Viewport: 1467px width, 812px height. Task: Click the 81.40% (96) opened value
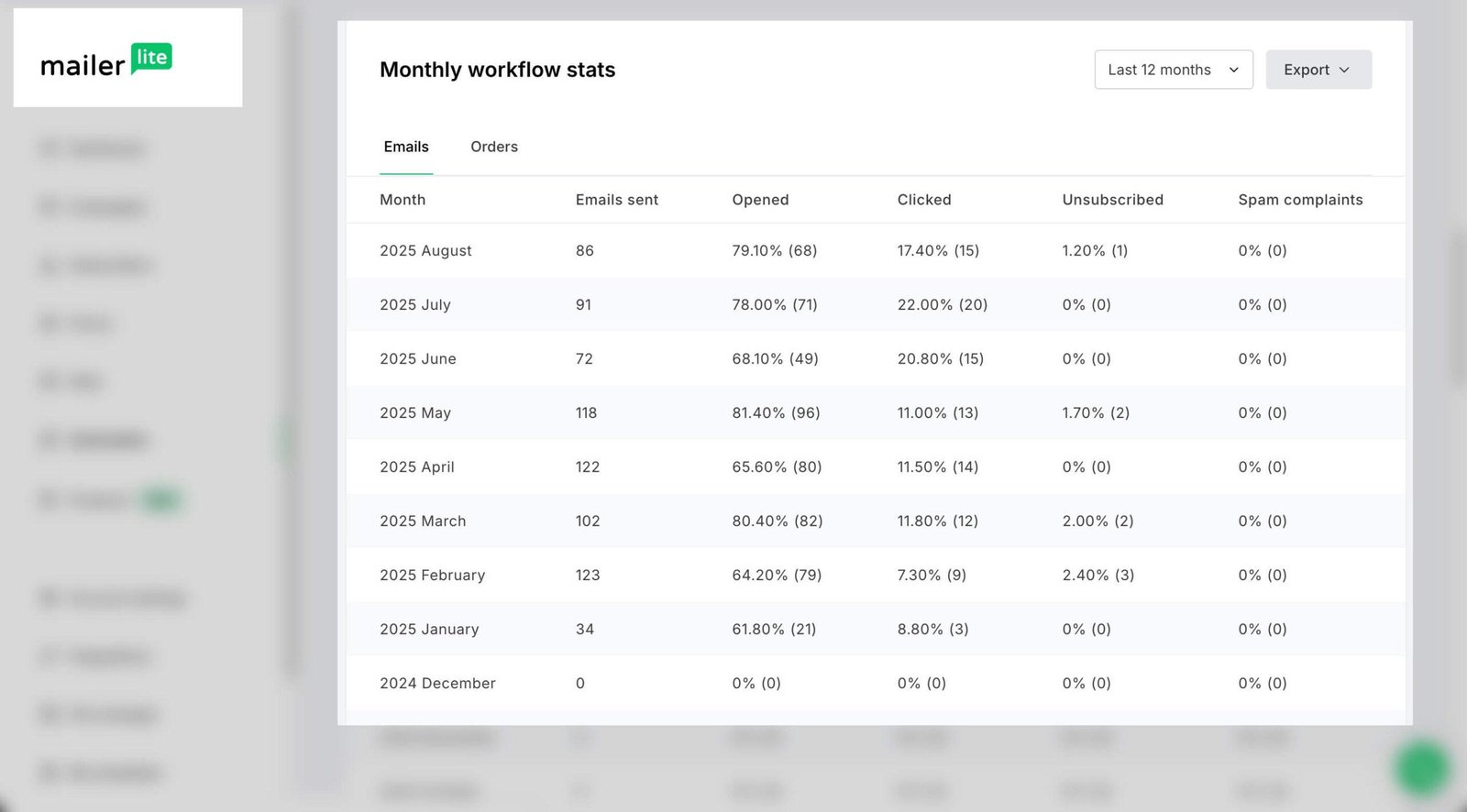[776, 412]
